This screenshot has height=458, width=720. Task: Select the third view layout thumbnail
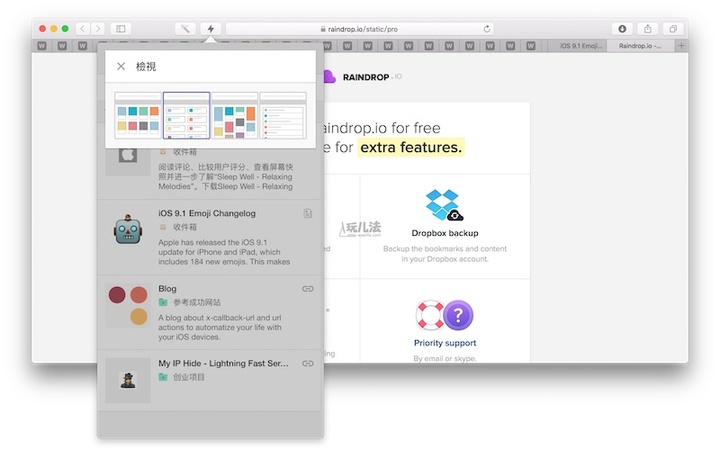[x=234, y=115]
